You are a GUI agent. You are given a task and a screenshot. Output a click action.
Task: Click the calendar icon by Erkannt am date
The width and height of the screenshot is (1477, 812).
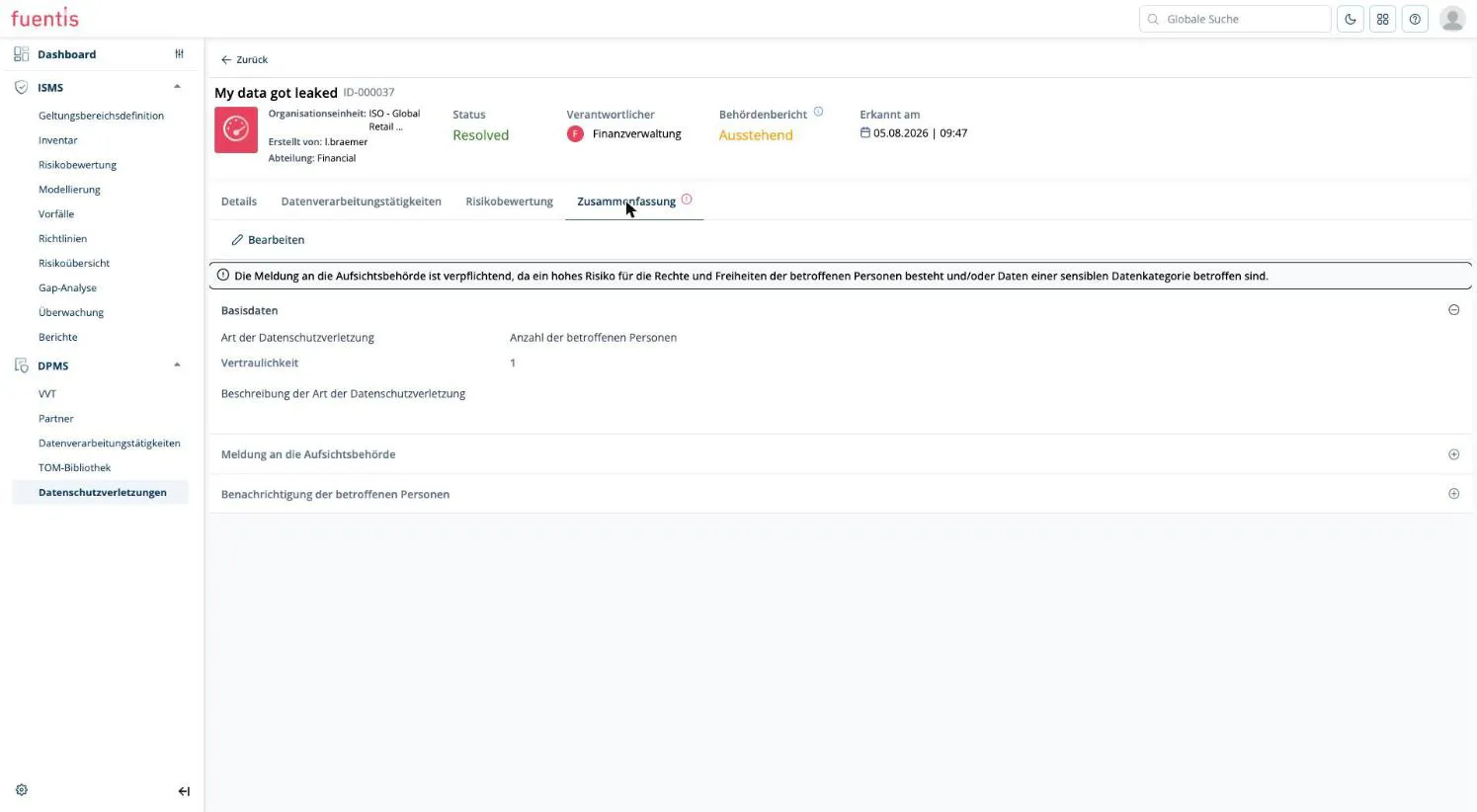(865, 132)
